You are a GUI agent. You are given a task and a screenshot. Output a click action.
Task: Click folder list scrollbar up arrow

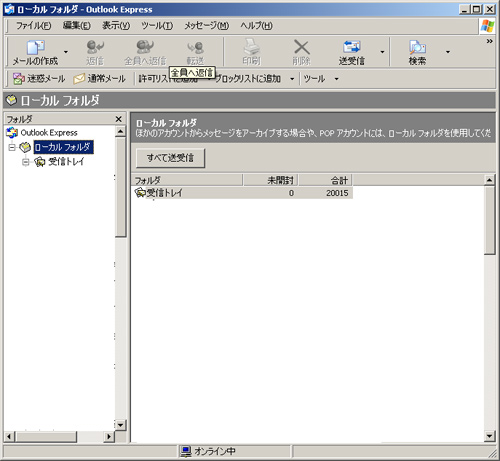coord(489,180)
